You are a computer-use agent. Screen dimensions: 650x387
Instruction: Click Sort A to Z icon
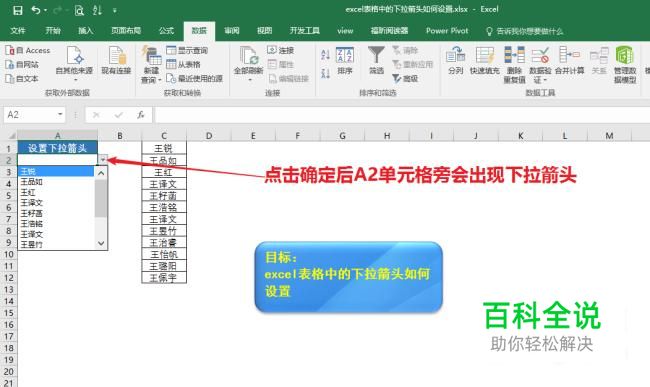[325, 54]
